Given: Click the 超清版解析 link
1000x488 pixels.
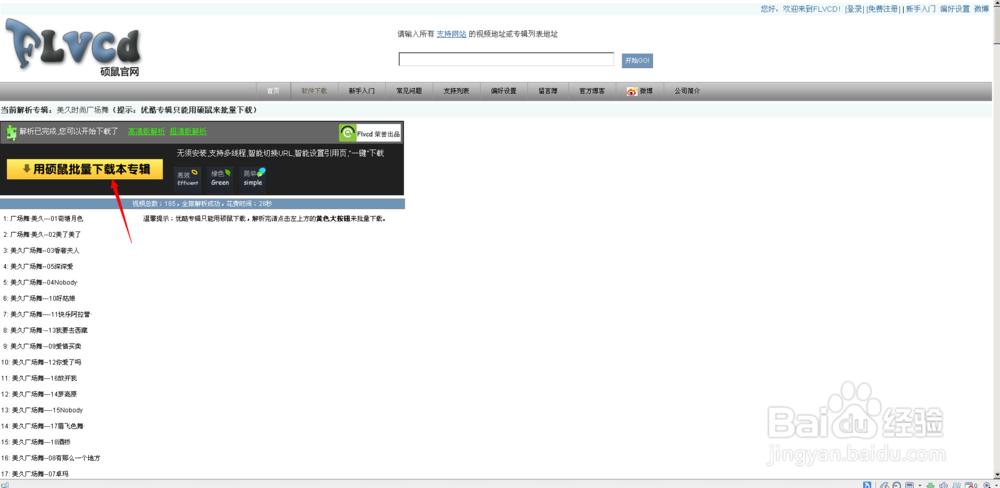Looking at the screenshot, I should click(x=188, y=131).
